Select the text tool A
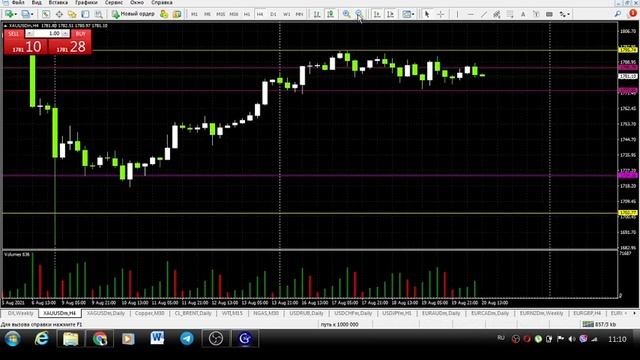This screenshot has width=640, height=360. click(x=523, y=14)
